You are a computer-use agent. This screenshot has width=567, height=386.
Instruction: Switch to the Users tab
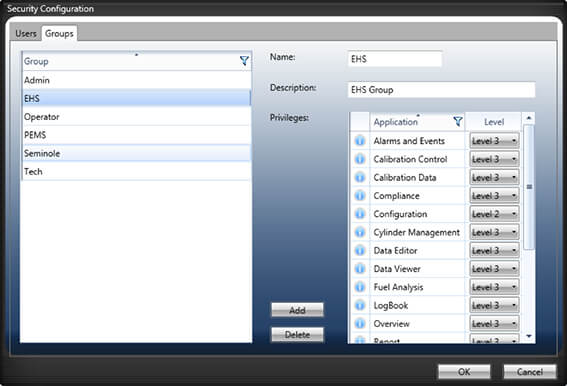point(26,34)
